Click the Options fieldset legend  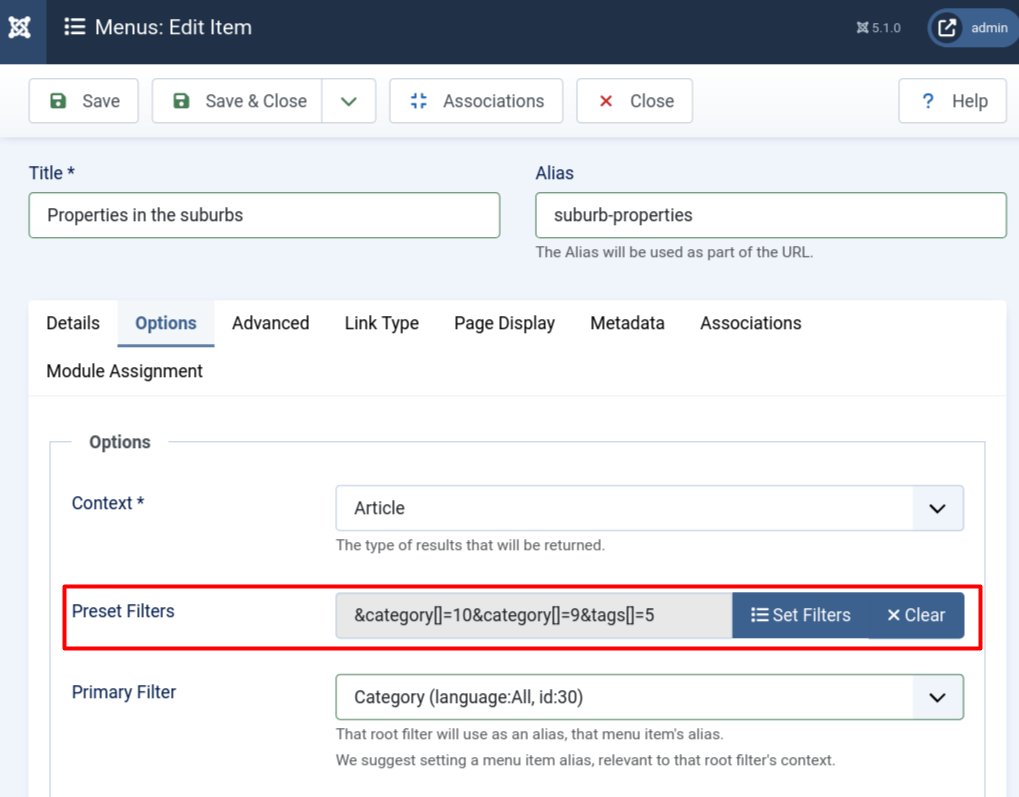pyautogui.click(x=120, y=442)
